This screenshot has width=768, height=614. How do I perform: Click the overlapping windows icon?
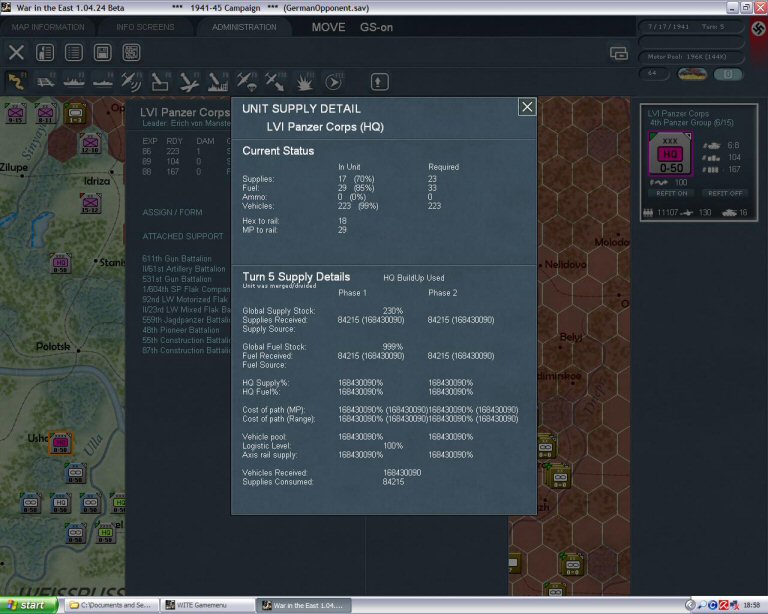point(619,53)
